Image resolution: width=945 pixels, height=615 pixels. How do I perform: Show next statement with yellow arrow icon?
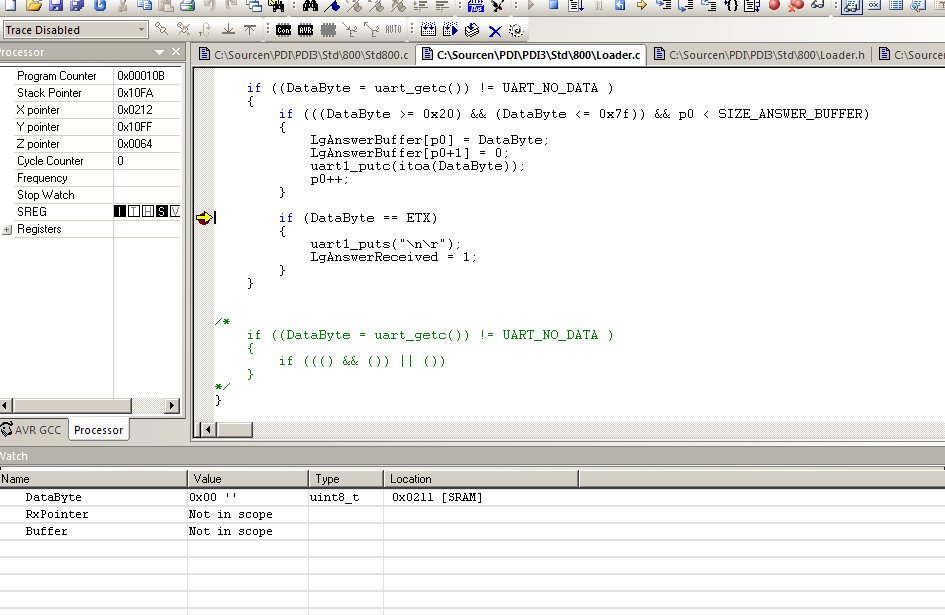click(642, 5)
